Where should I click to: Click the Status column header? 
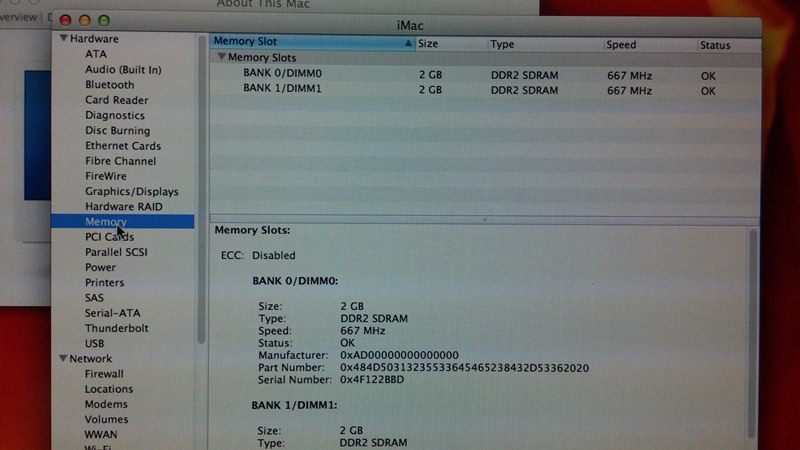tap(729, 45)
